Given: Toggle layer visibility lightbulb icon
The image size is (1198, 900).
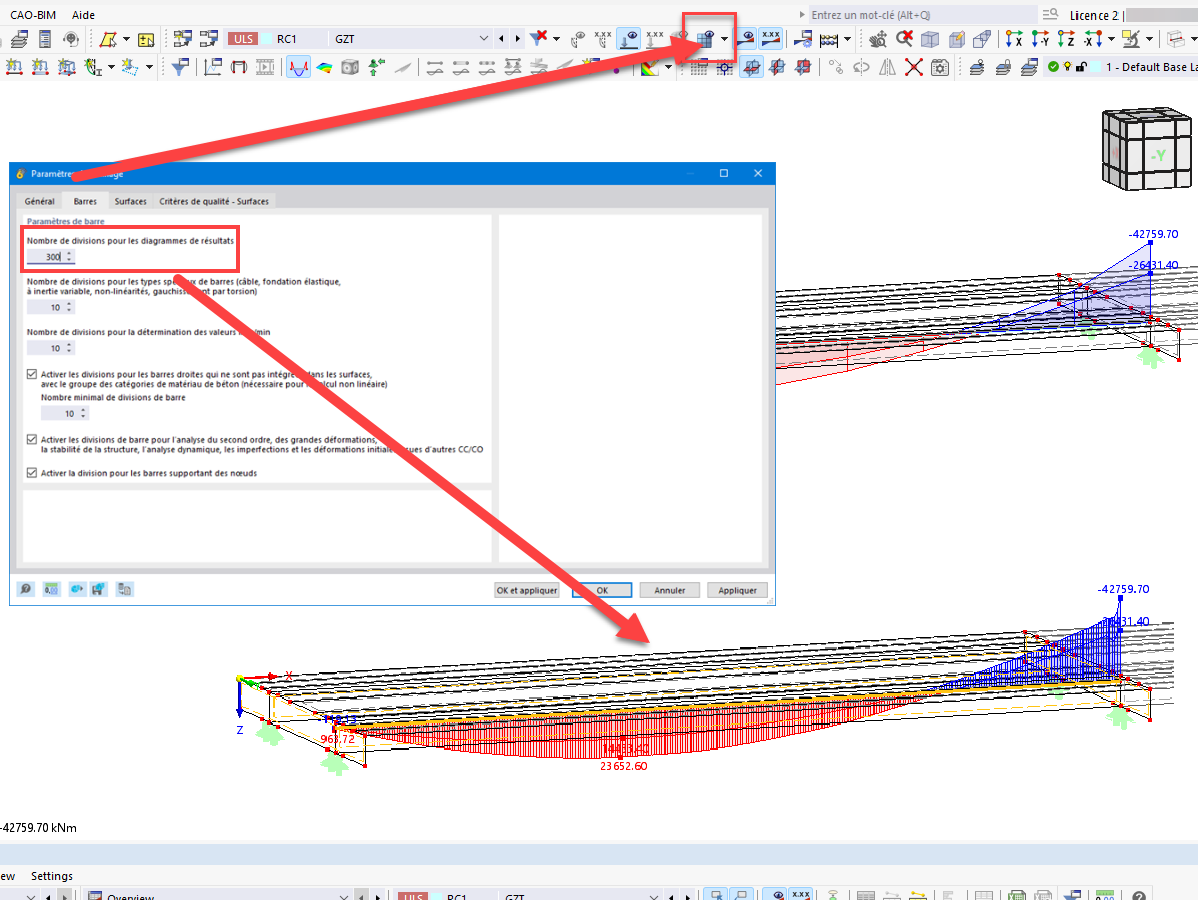Looking at the screenshot, I should [x=1067, y=66].
